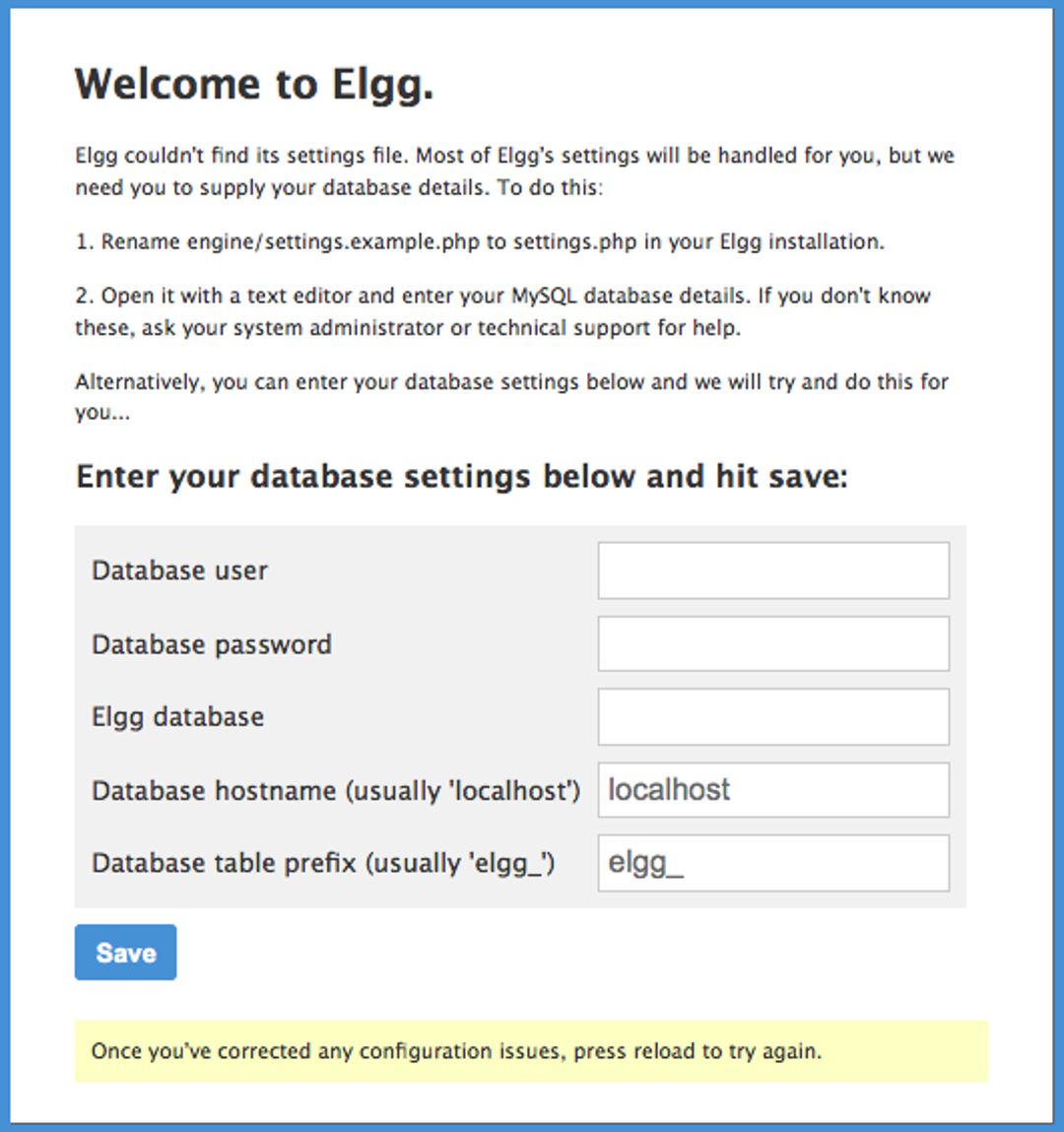Select the table prefix field showing 'elgg_'
Viewport: 1064px width, 1132px height.
771,861
